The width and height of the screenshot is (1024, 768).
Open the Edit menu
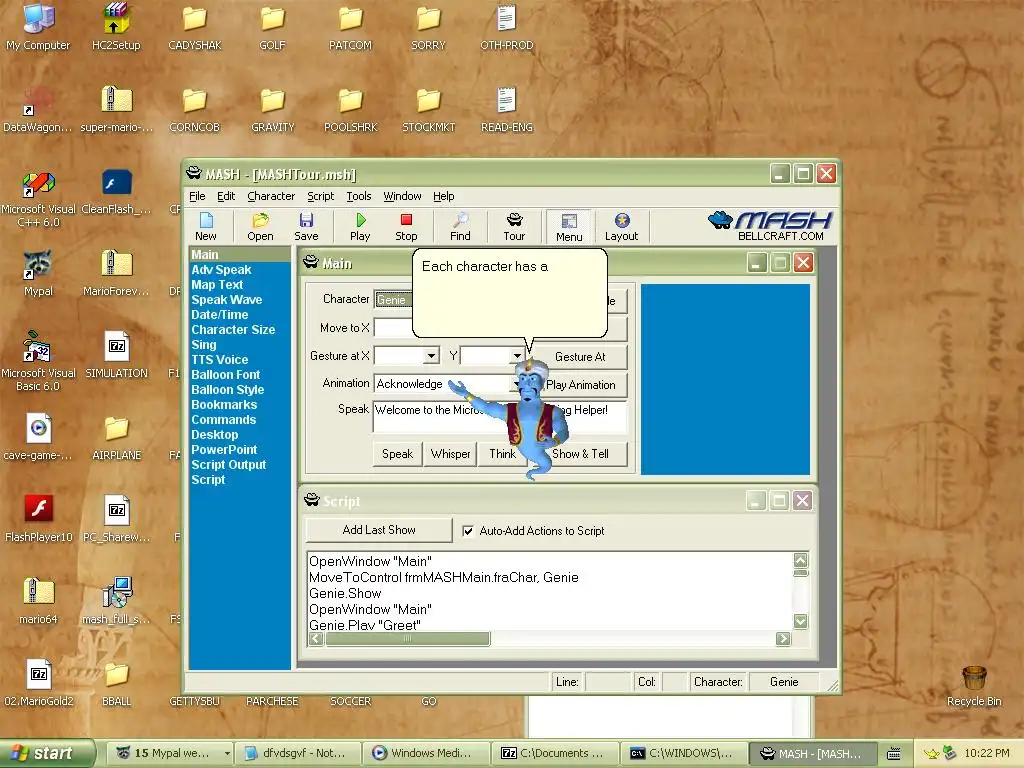pyautogui.click(x=226, y=196)
